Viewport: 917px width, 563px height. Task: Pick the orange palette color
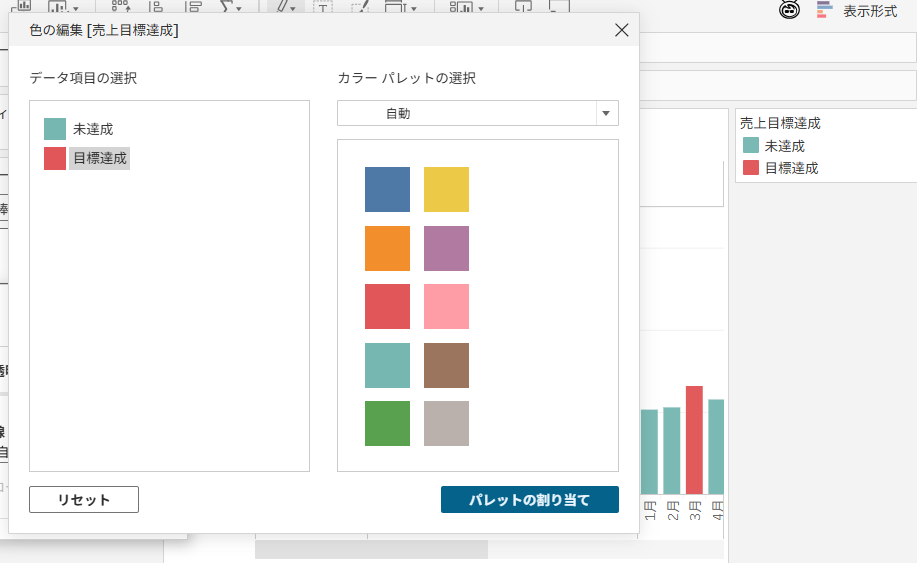pyautogui.click(x=387, y=248)
